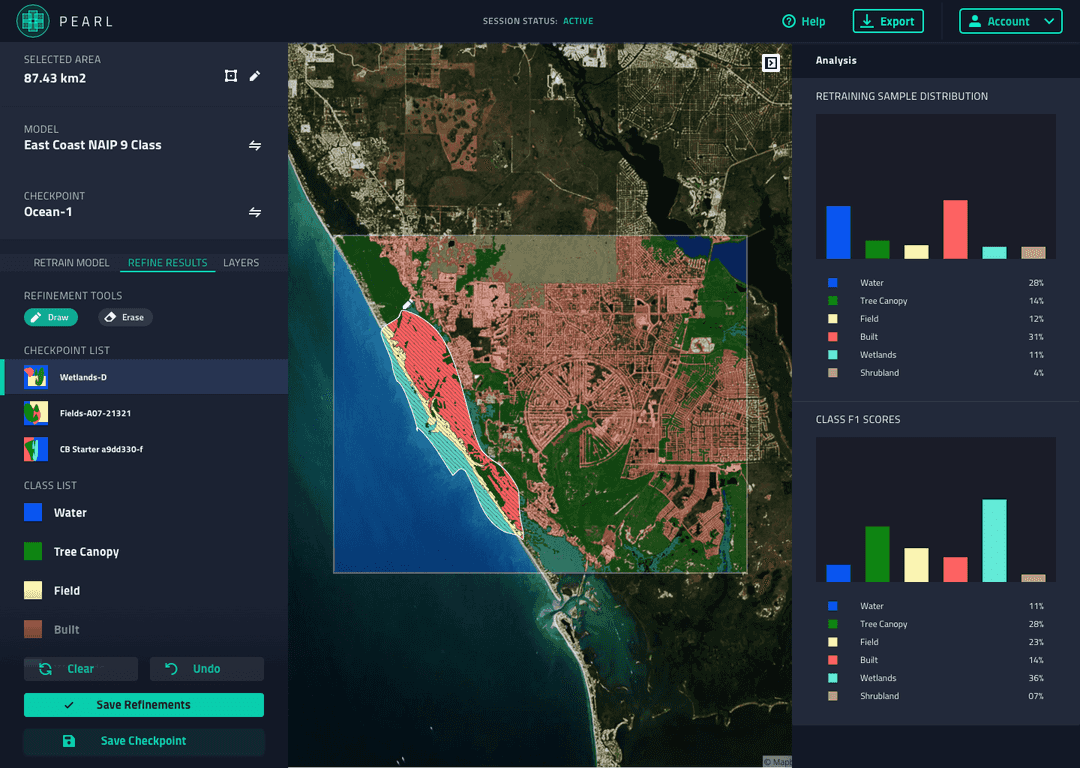
Task: Click the swap icon beside East Coast NAIP model
Action: tap(255, 145)
